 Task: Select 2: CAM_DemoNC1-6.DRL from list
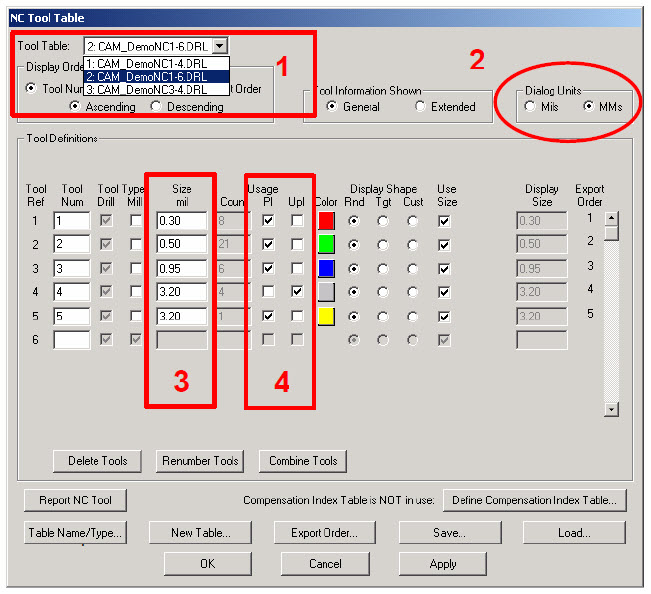pos(156,77)
